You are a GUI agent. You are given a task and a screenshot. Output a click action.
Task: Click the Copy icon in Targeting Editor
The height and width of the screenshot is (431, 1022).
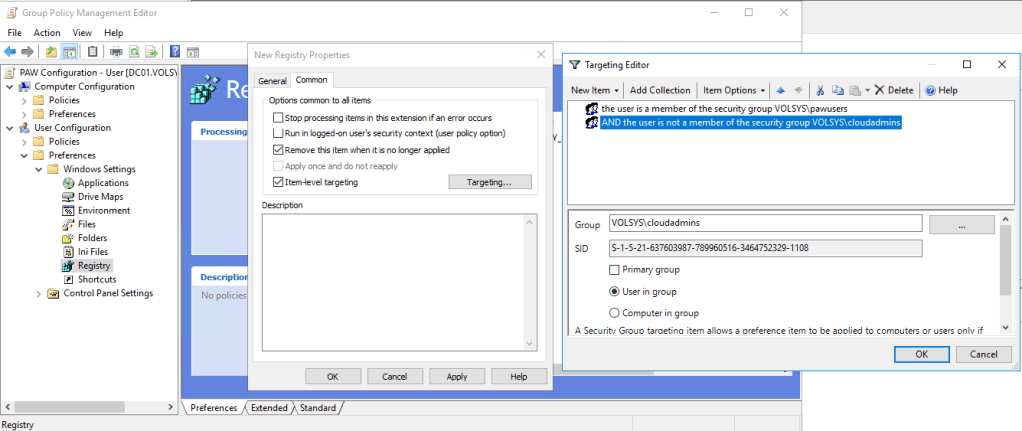pyautogui.click(x=838, y=90)
